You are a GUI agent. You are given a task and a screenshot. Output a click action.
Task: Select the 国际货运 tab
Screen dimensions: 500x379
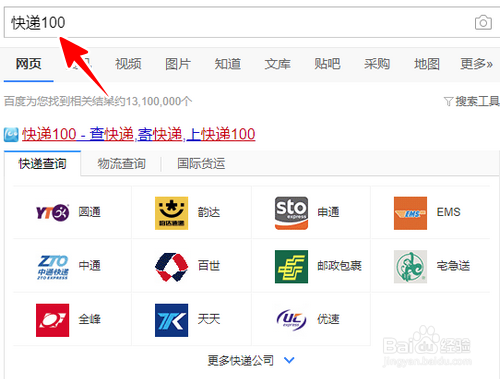pyautogui.click(x=201, y=164)
